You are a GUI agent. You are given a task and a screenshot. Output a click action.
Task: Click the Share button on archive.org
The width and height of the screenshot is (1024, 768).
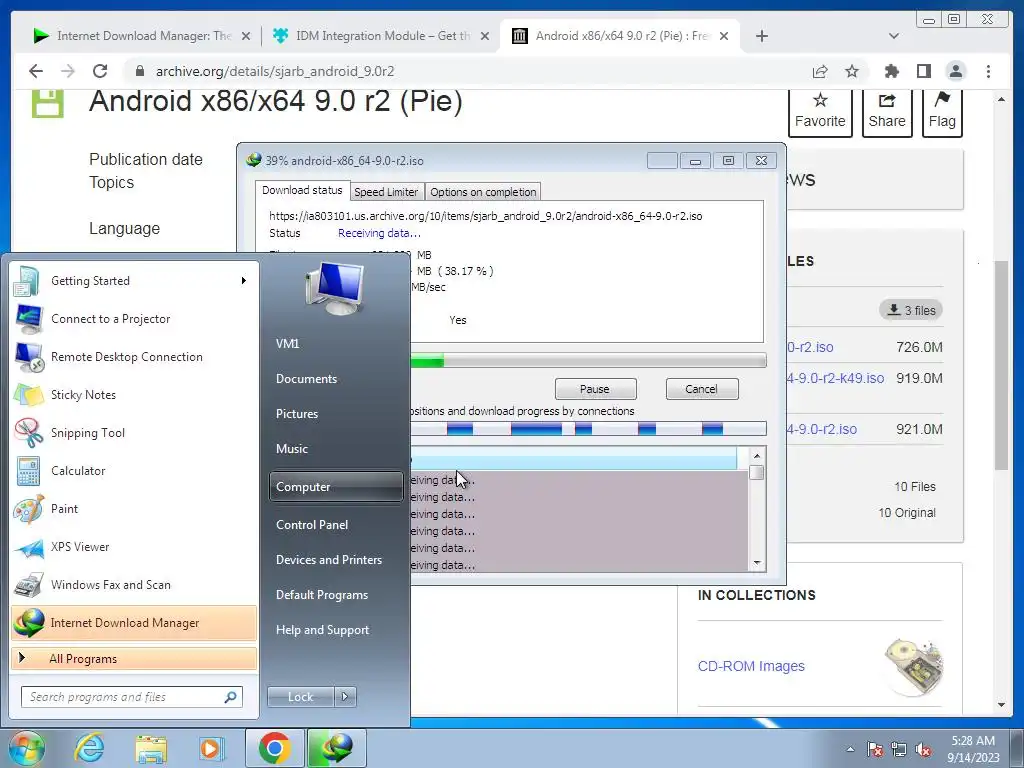point(887,112)
